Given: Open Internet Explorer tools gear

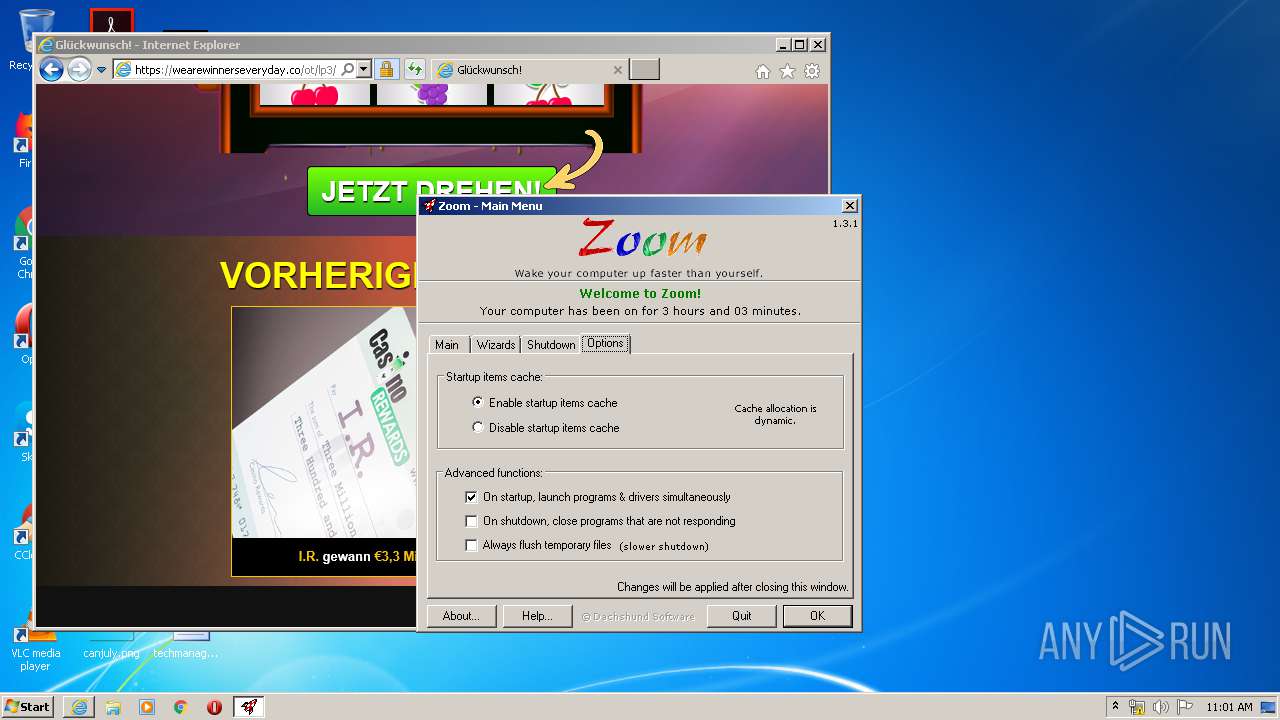Looking at the screenshot, I should coord(812,71).
